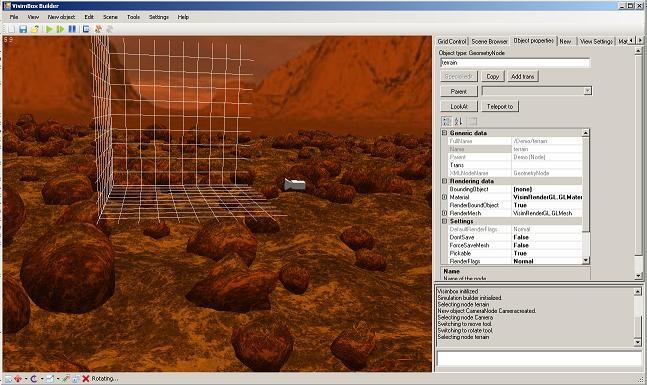This screenshot has height=385, width=647.
Task: Open the Settings menu
Action: (158, 17)
